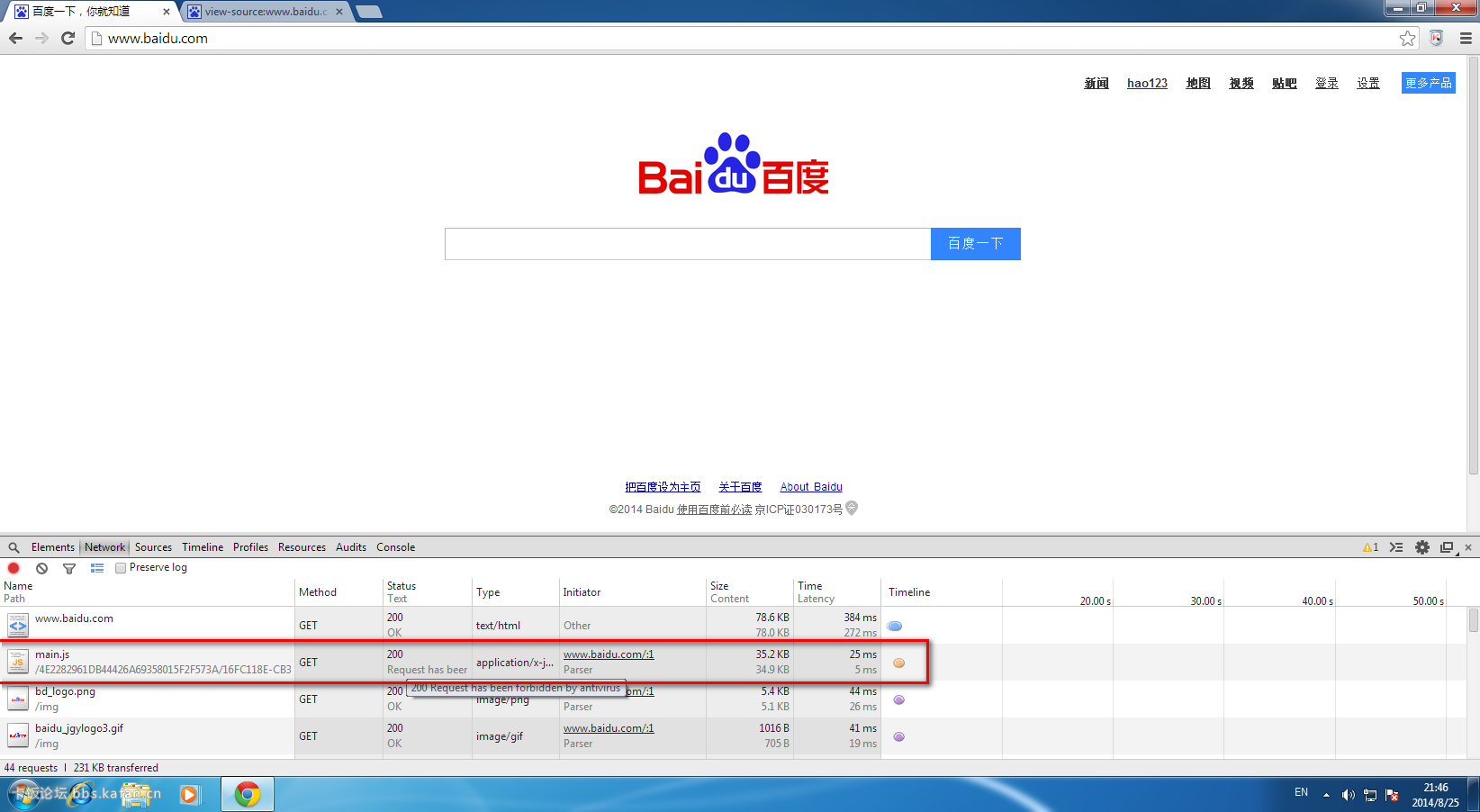Open the 新闻 link
The height and width of the screenshot is (812, 1480).
click(1096, 83)
